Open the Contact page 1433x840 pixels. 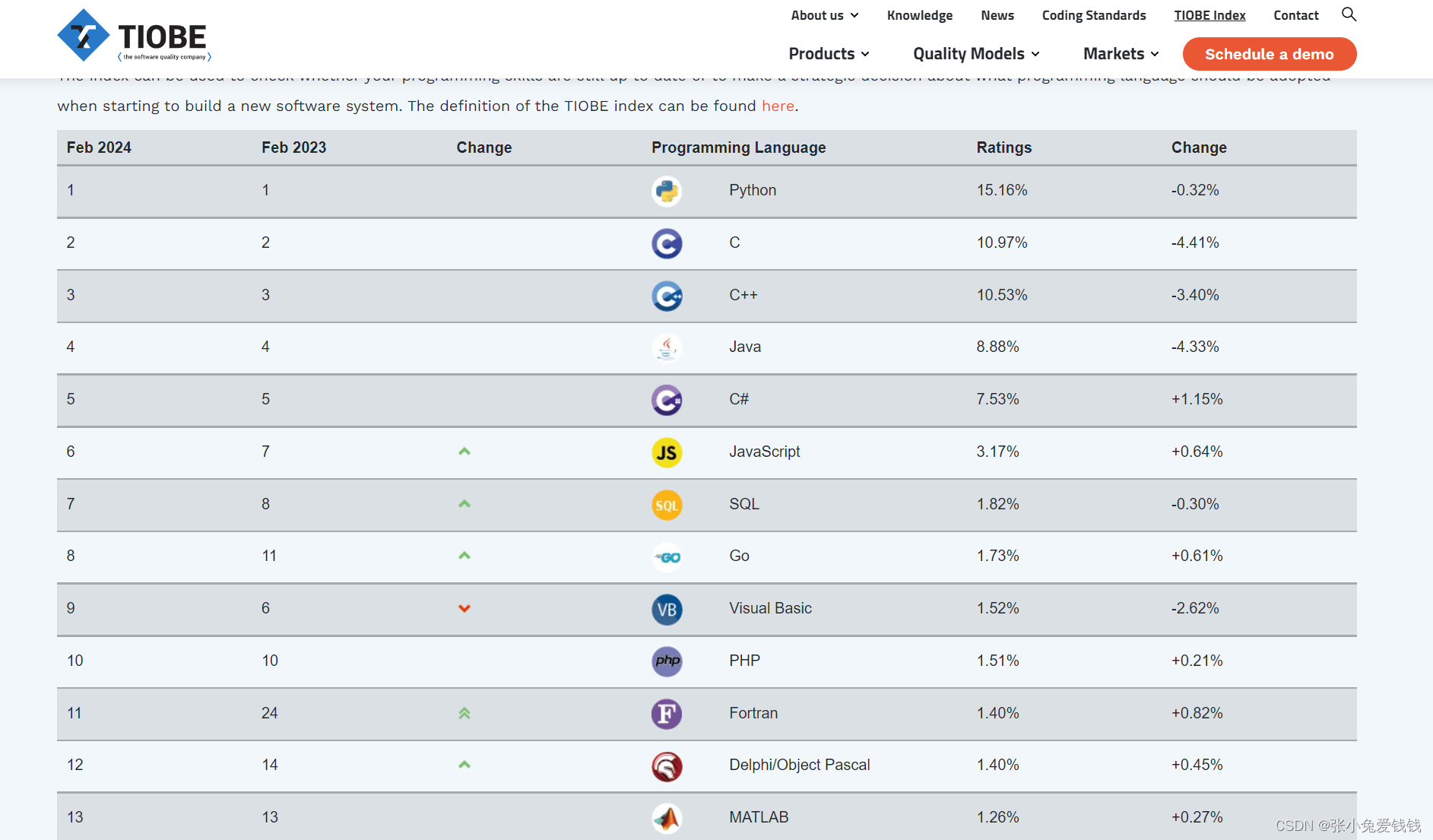tap(1296, 15)
